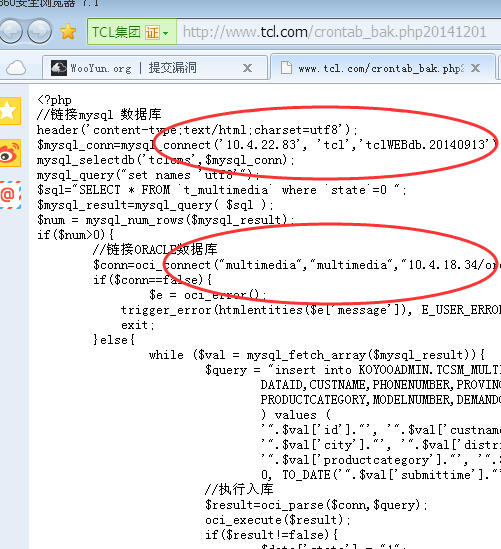Screen dimensions: 501x549
Task: Click the mysql_connect line with 10.4.22.83
Action: [x=267, y=145]
